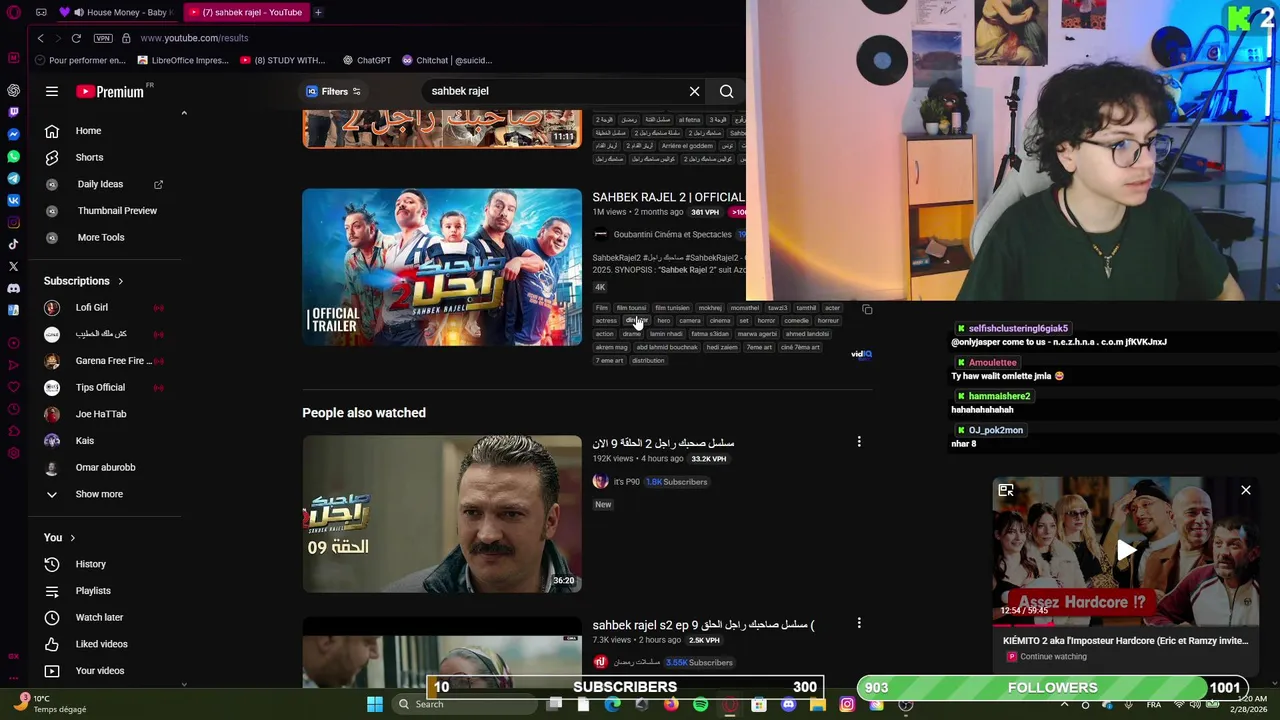Open Discord from the taskbar
The height and width of the screenshot is (720, 1280).
788,704
